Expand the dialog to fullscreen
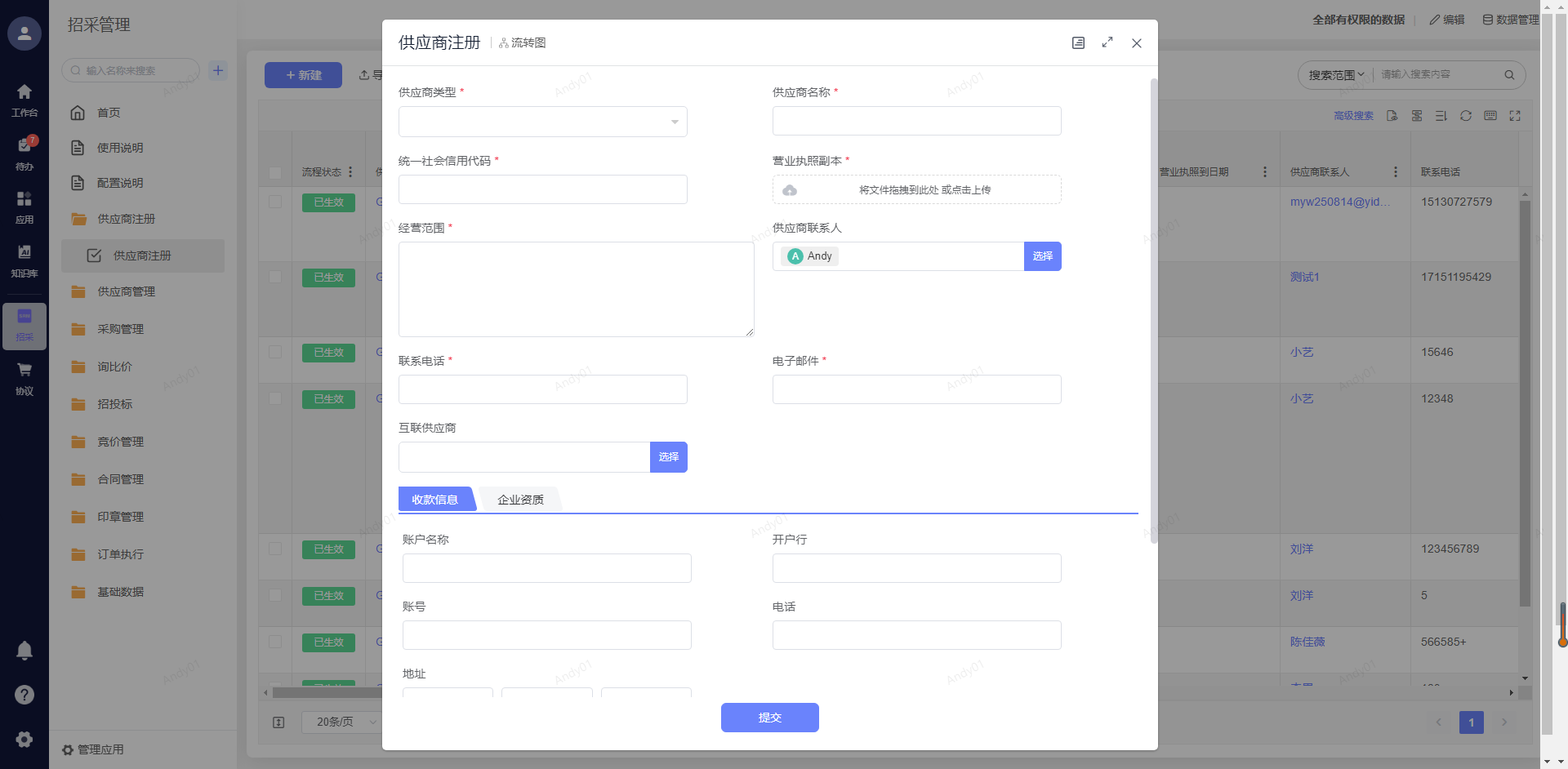The image size is (1568, 769). click(x=1107, y=42)
